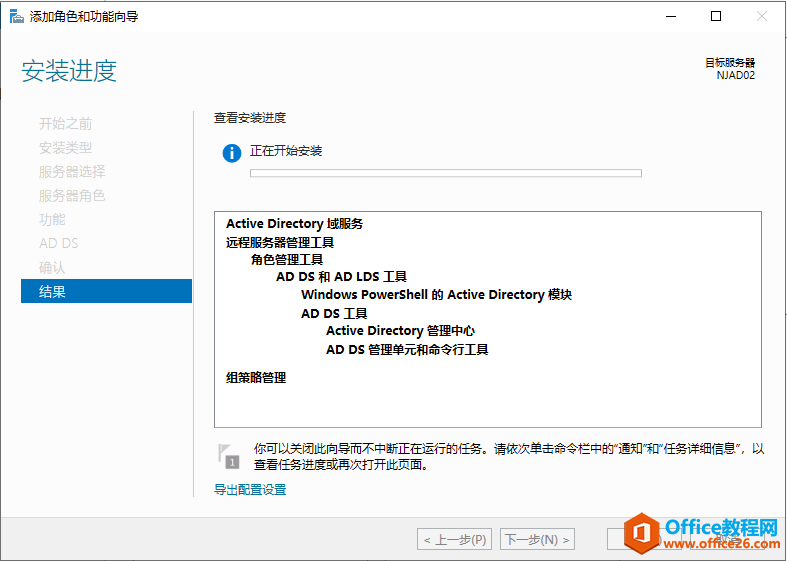787x561 pixels.
Task: Click the 确认 step in the sidebar
Action: point(52,267)
